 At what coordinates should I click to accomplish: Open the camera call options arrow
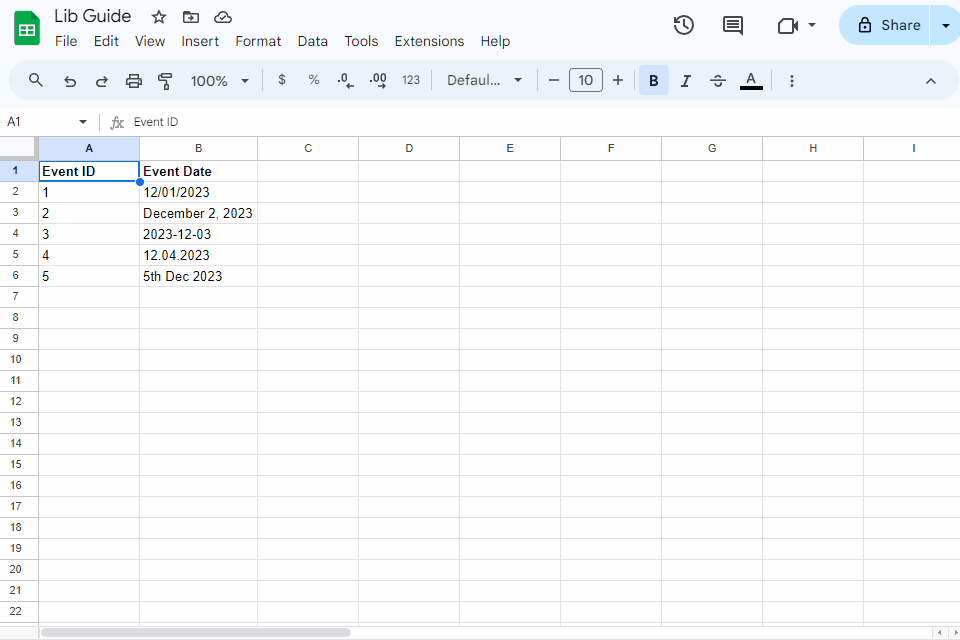(x=812, y=25)
